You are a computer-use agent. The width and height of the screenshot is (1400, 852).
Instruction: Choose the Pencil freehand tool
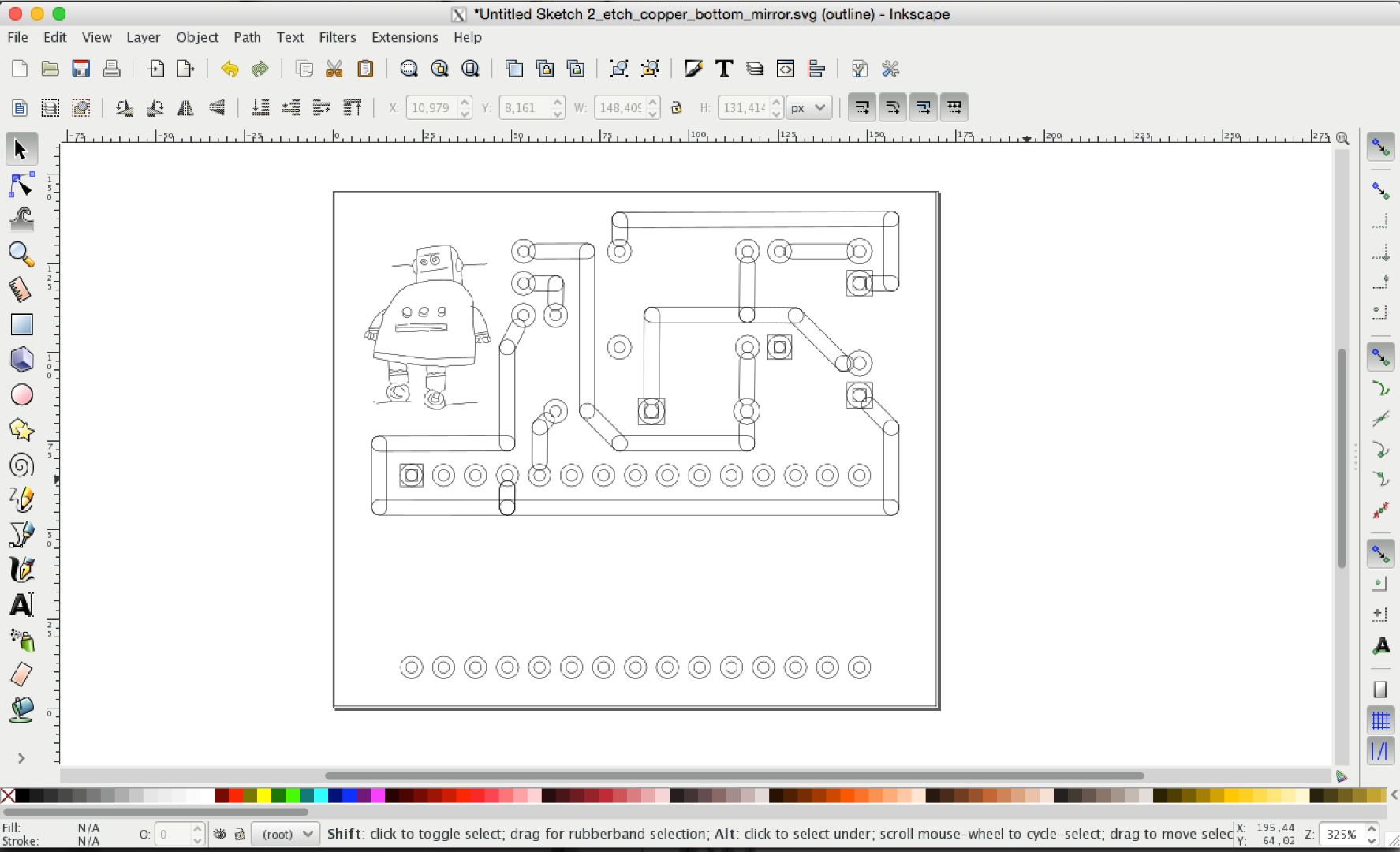click(21, 499)
